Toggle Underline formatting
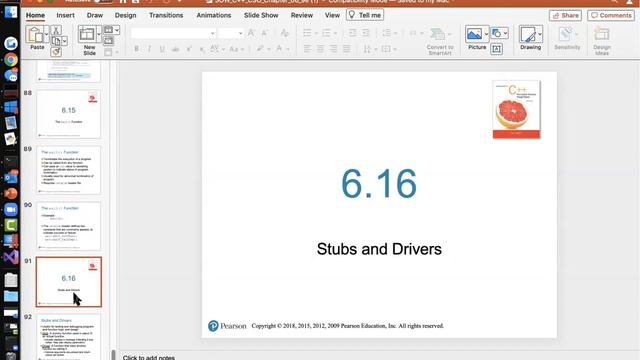 coord(162,49)
